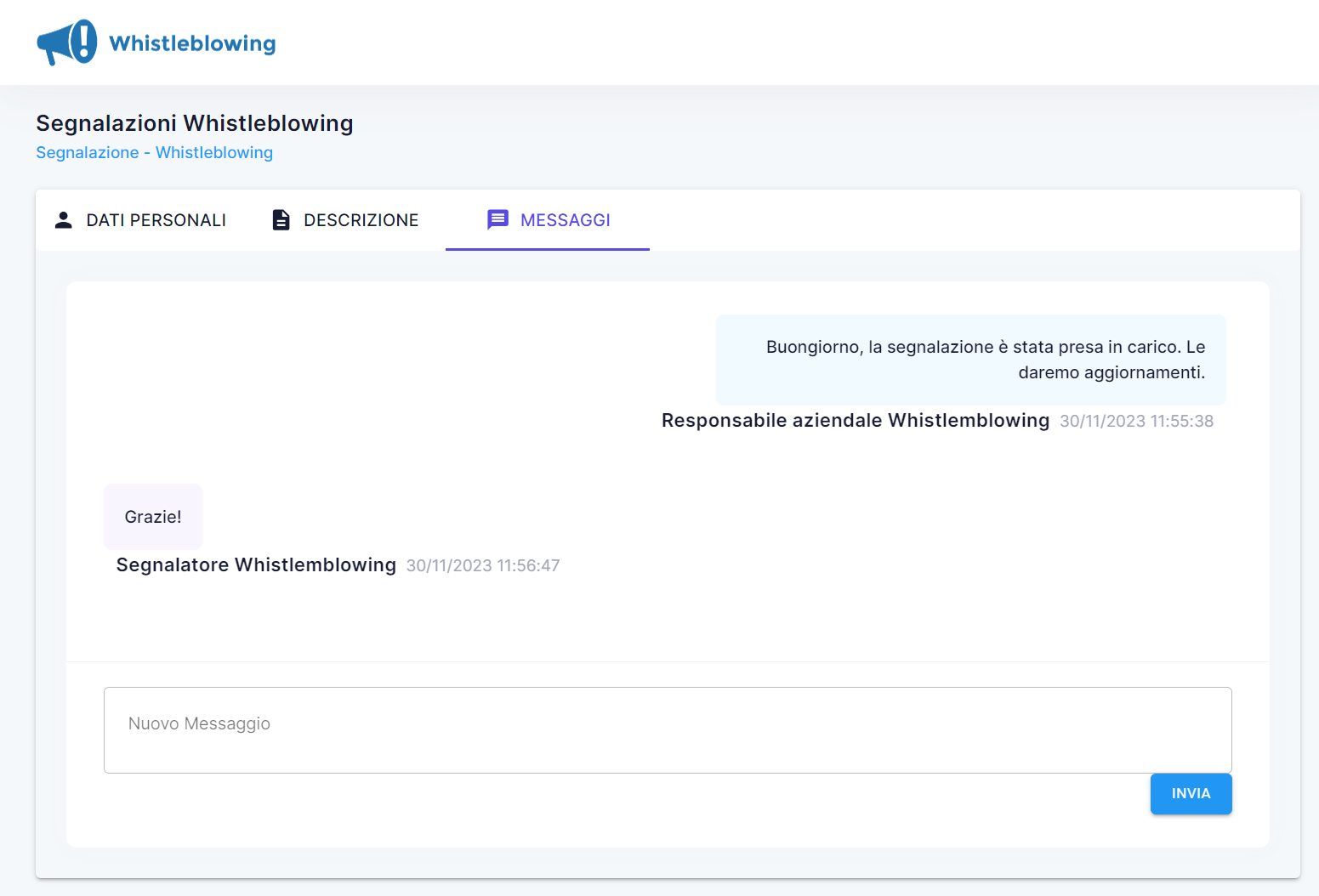Image resolution: width=1319 pixels, height=896 pixels.
Task: Click the Segnalatore Whistlemblowing sender name
Action: [256, 565]
